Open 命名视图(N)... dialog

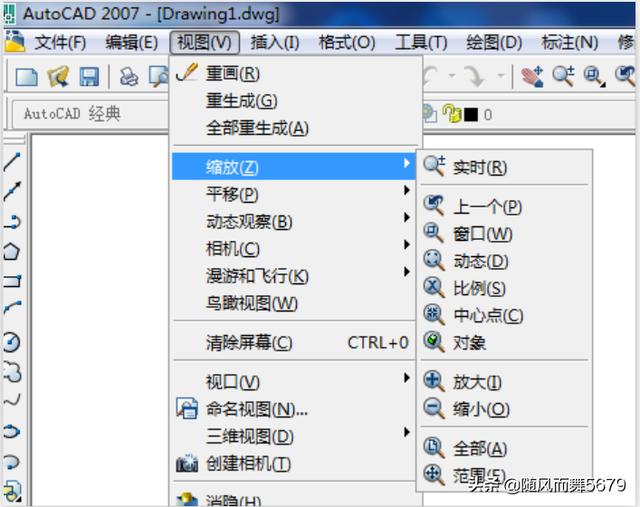[x=294, y=409]
